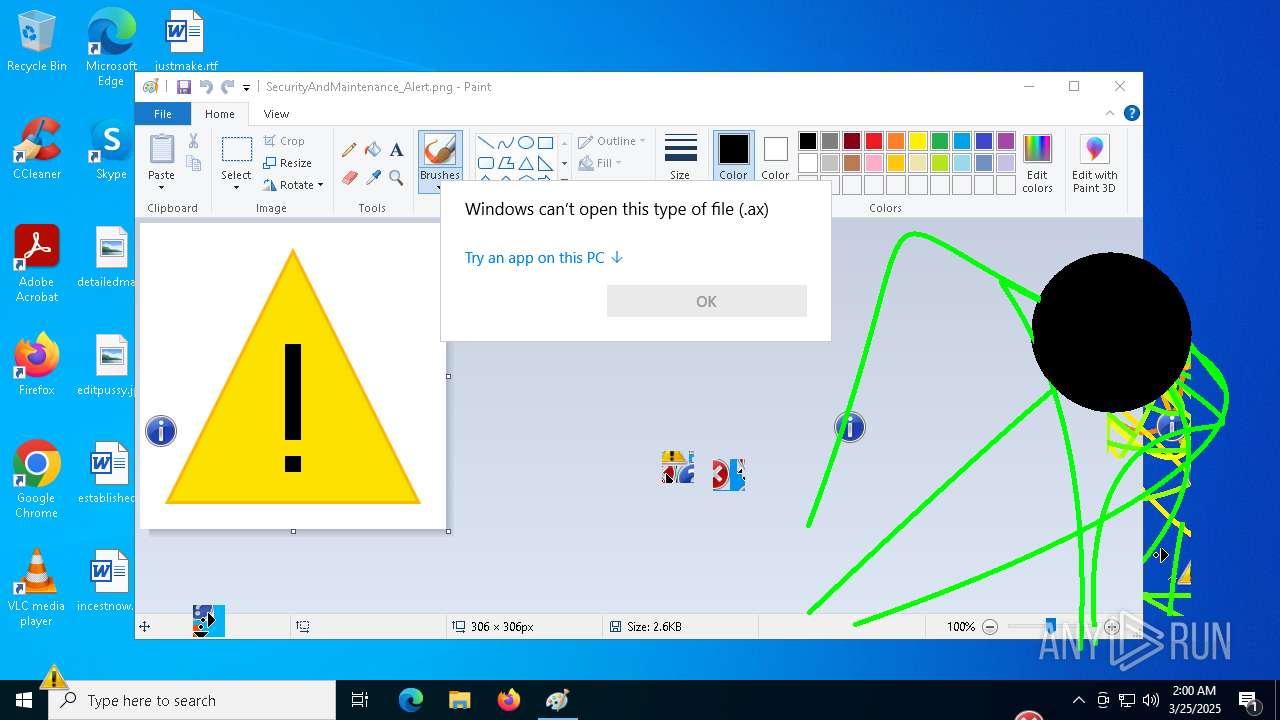Adjust the Paint zoom slider handle
This screenshot has height=720, width=1280.
pyautogui.click(x=1050, y=627)
